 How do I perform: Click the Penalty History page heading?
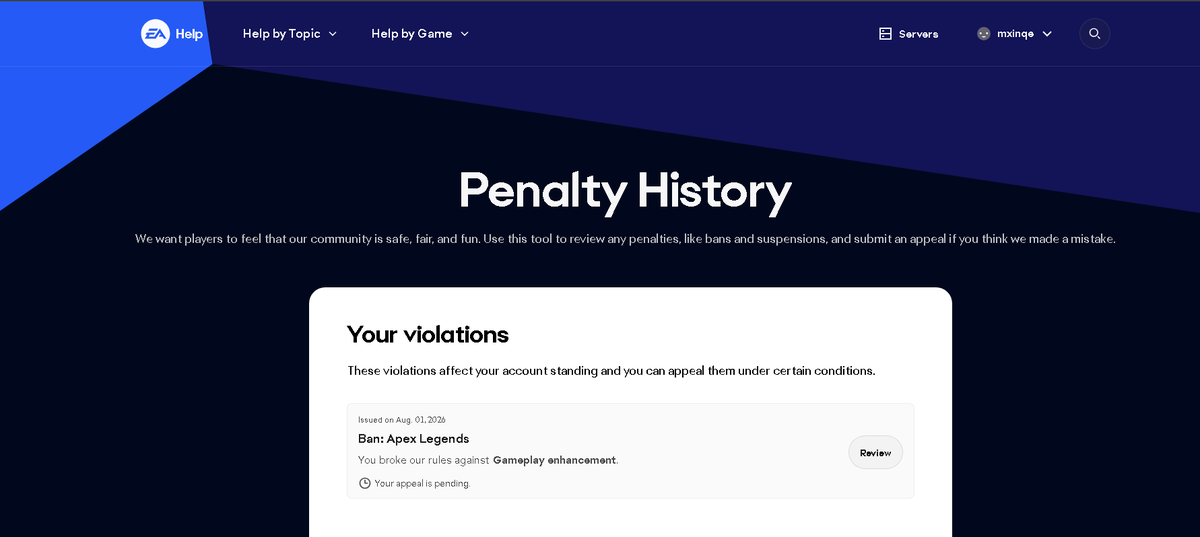625,190
